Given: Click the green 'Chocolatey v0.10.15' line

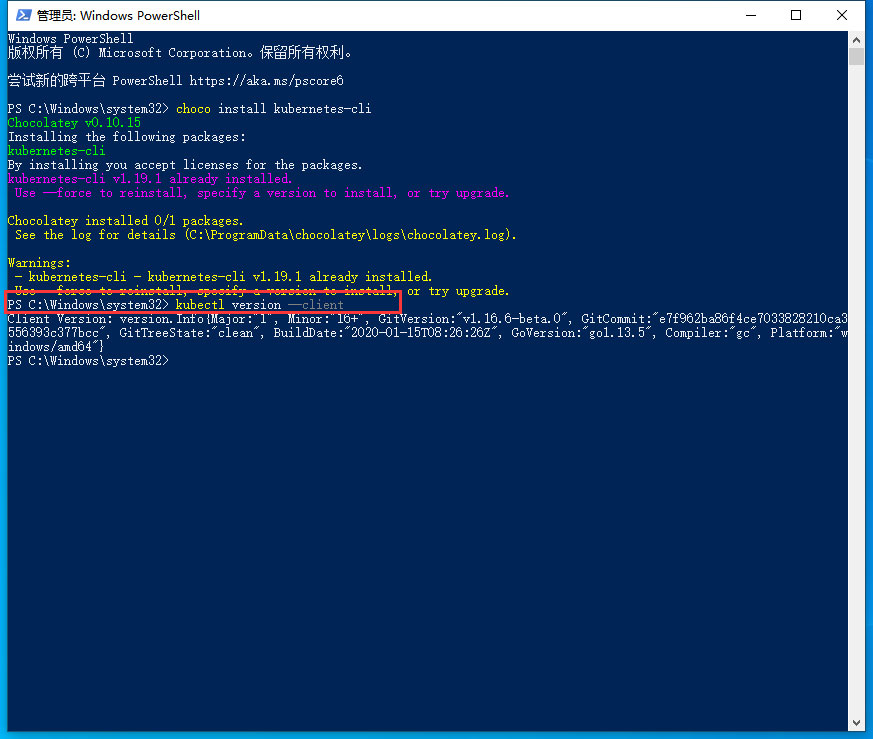Looking at the screenshot, I should (x=74, y=123).
